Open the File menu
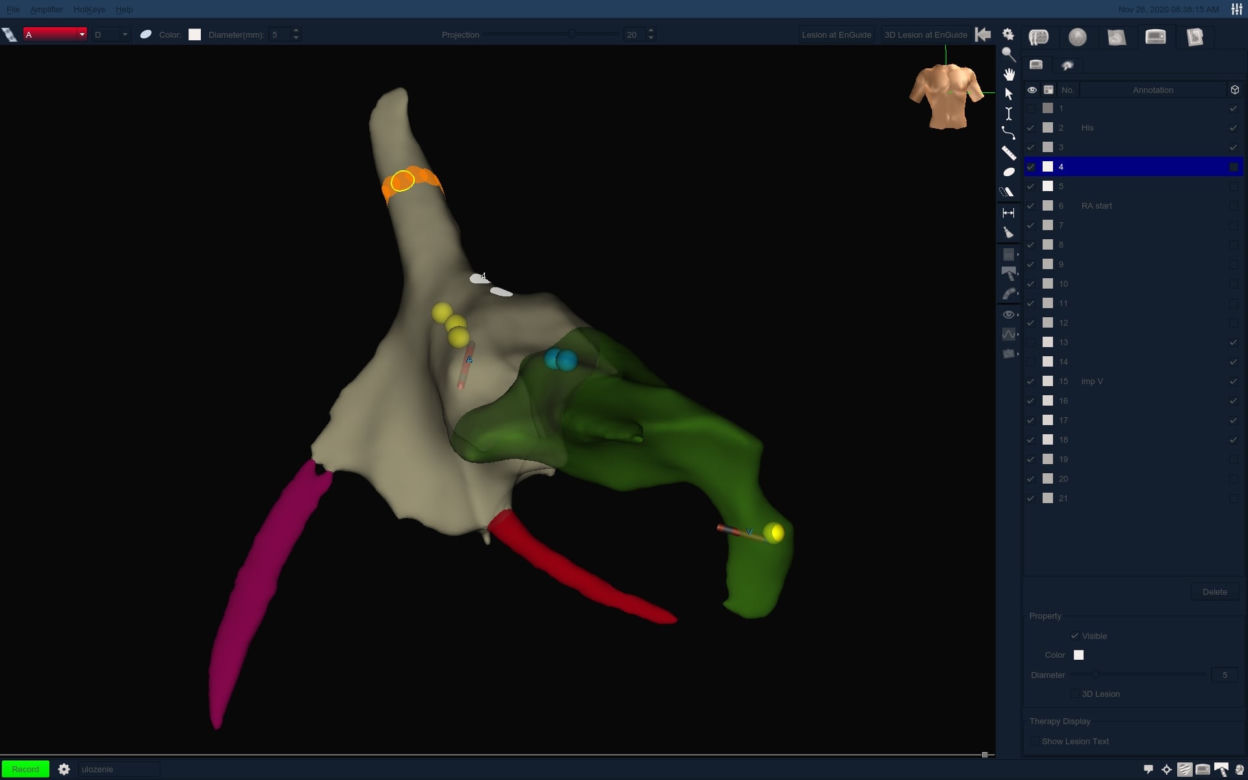The height and width of the screenshot is (780, 1248). (12, 9)
